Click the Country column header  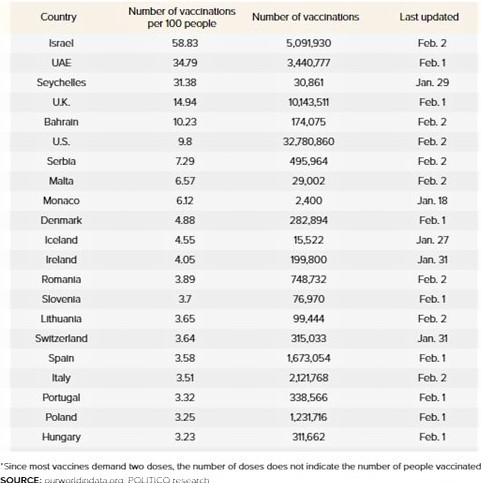pyautogui.click(x=58, y=17)
